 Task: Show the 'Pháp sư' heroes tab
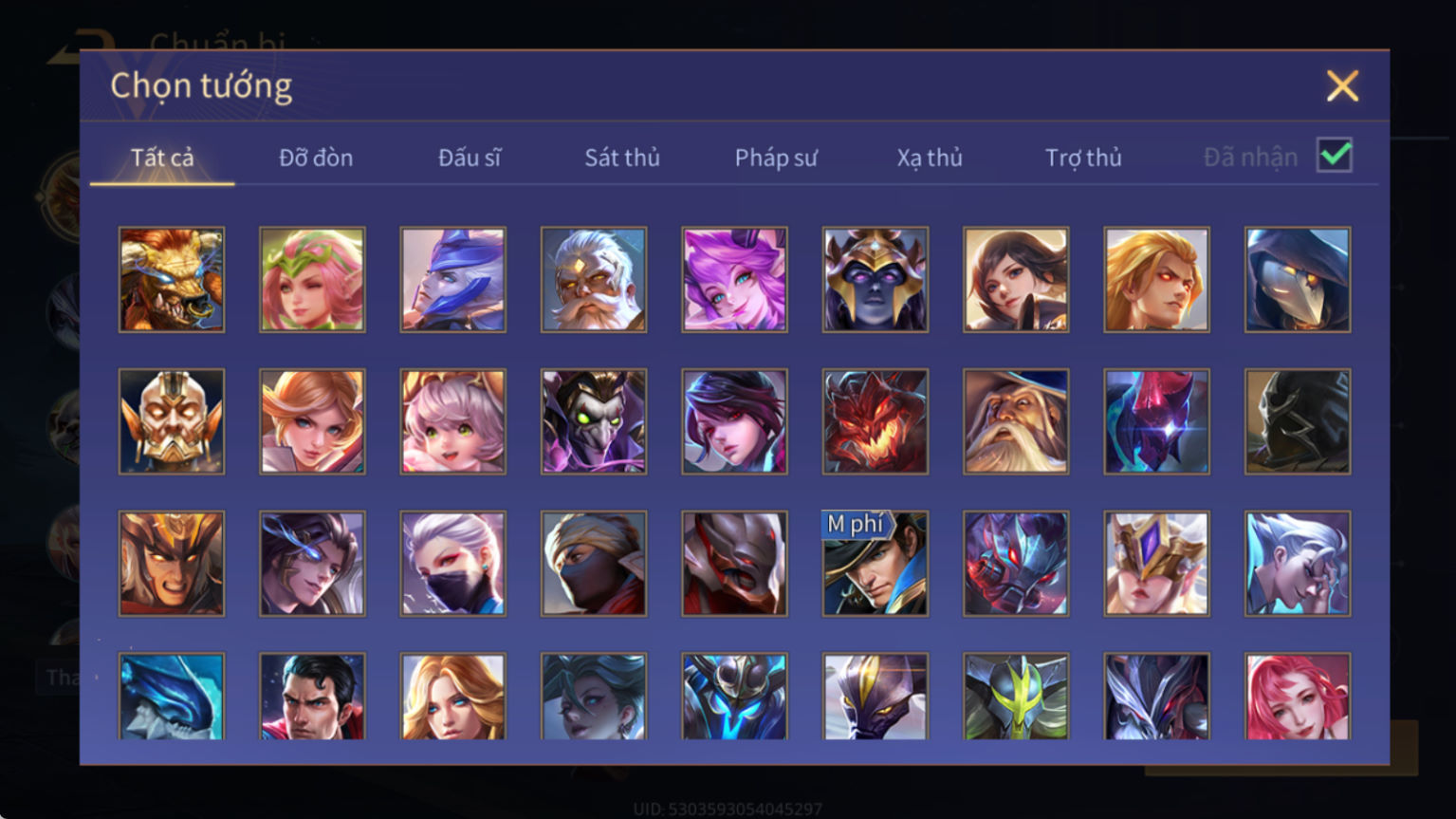point(776,158)
